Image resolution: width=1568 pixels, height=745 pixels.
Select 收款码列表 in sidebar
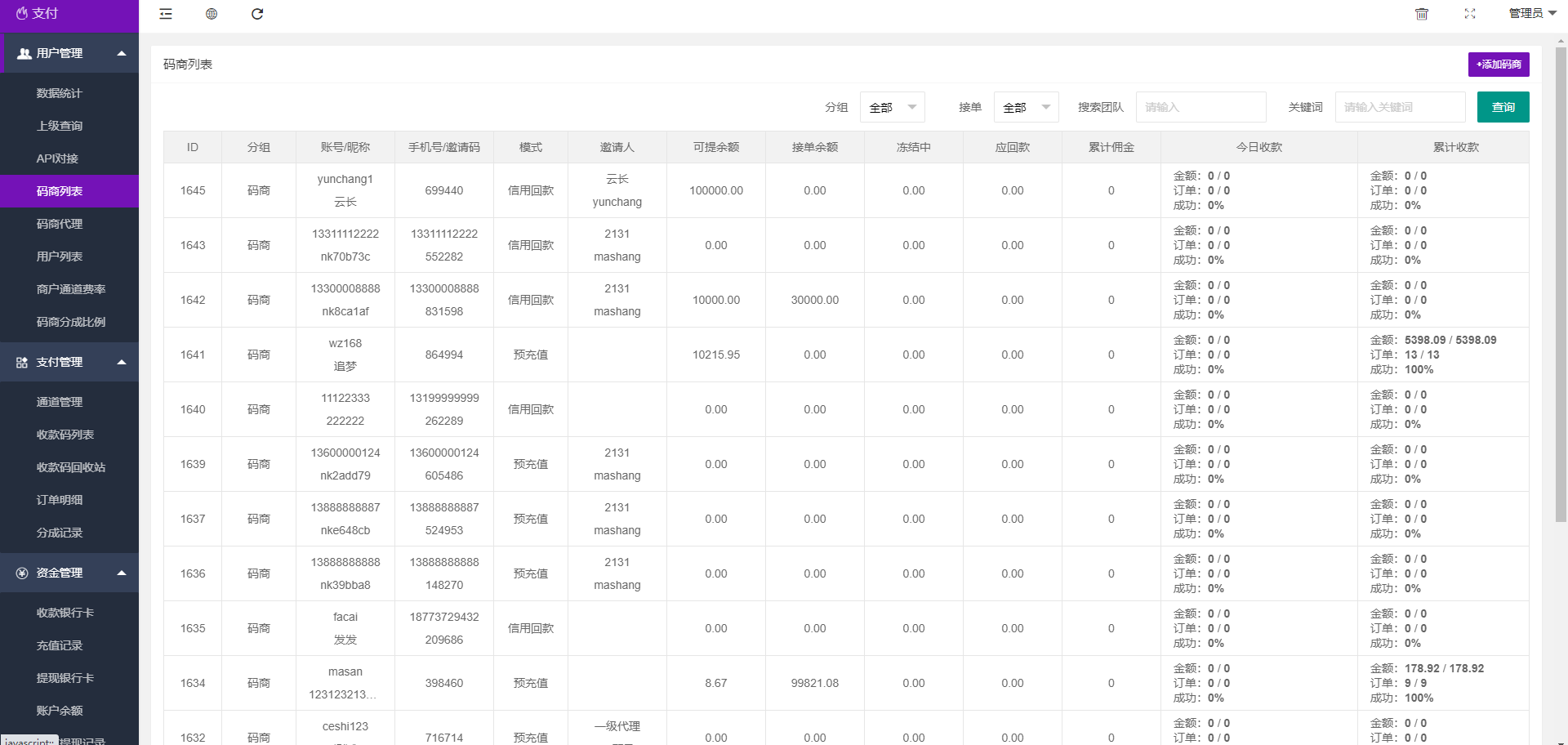[x=65, y=435]
